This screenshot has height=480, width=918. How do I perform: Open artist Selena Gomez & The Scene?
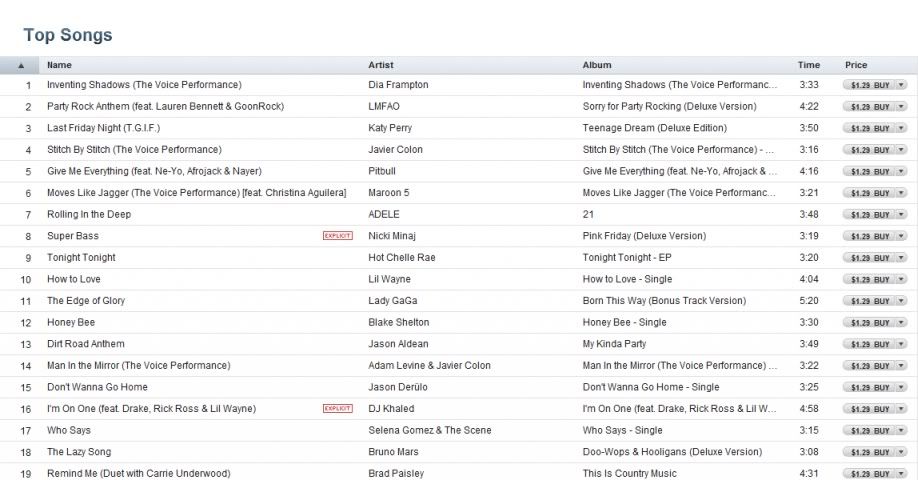(x=430, y=430)
